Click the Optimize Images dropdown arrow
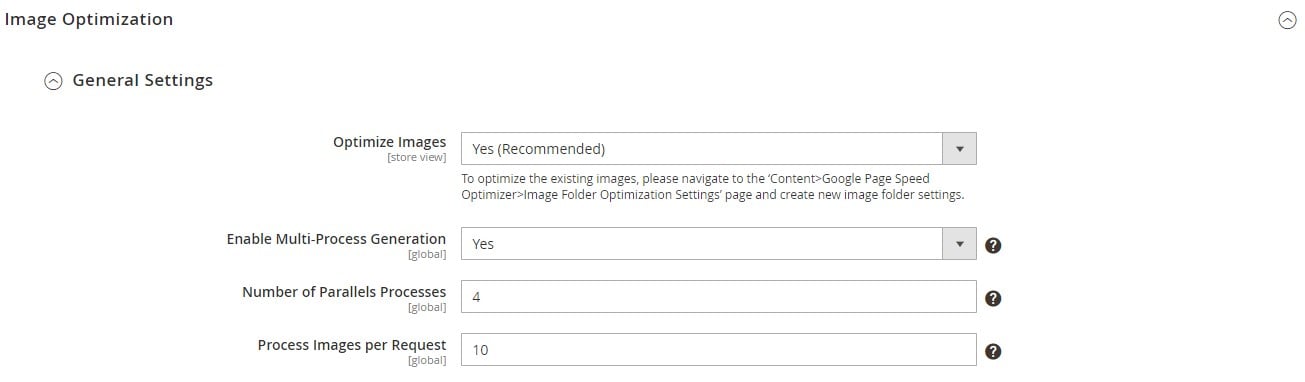Viewport: 1305px width, 382px height. pyautogui.click(x=959, y=149)
